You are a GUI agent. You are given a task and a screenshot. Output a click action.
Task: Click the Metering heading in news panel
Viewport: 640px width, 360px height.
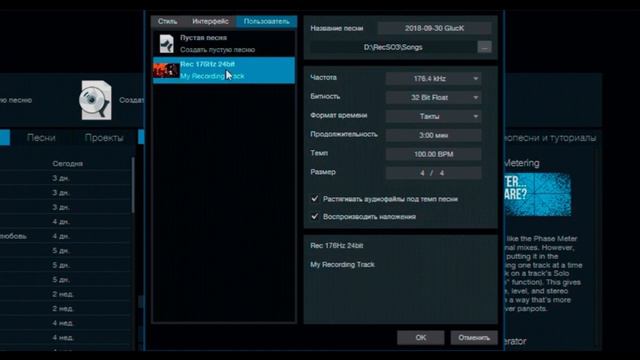[522, 163]
